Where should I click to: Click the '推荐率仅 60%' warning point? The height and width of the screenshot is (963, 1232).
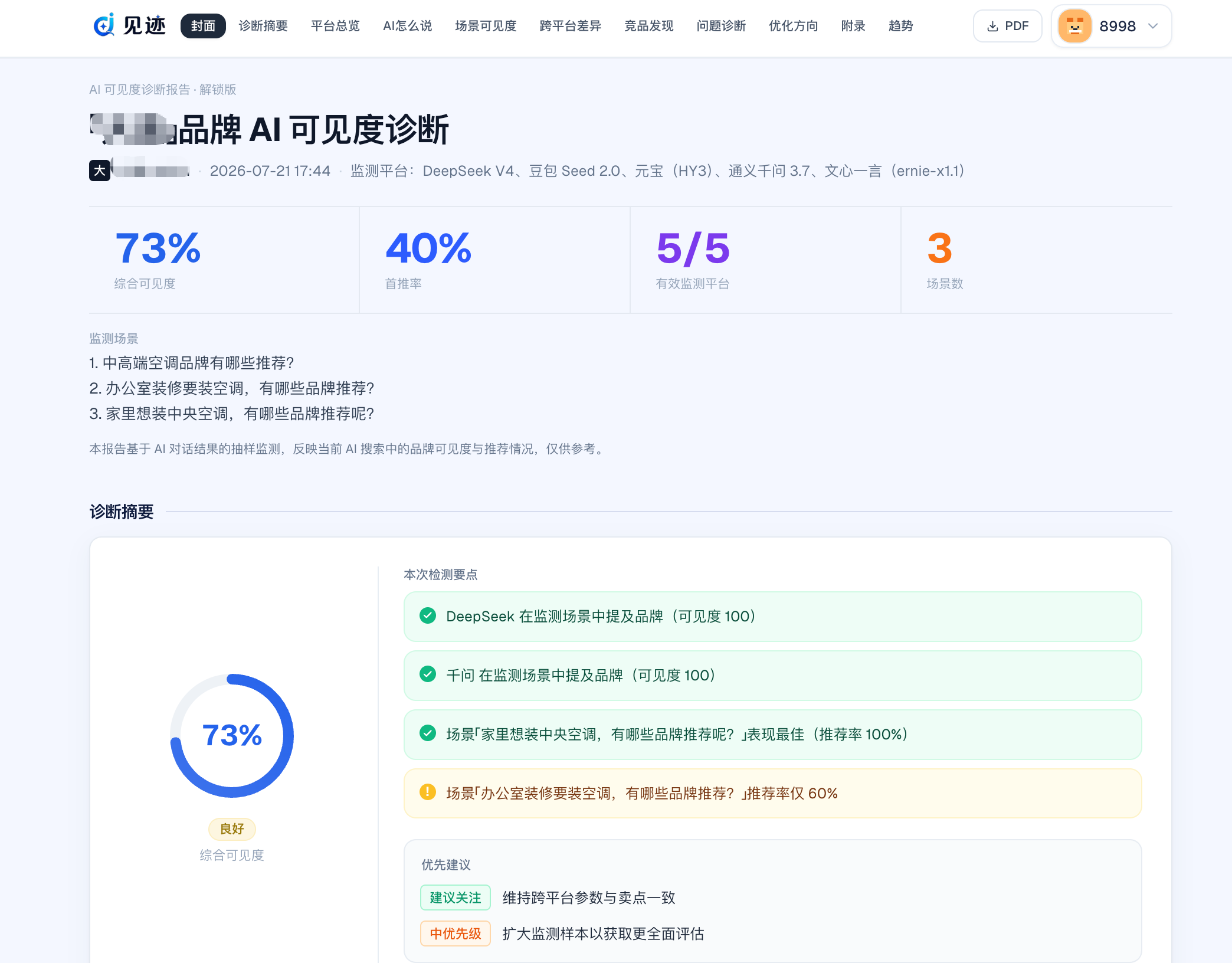click(772, 793)
